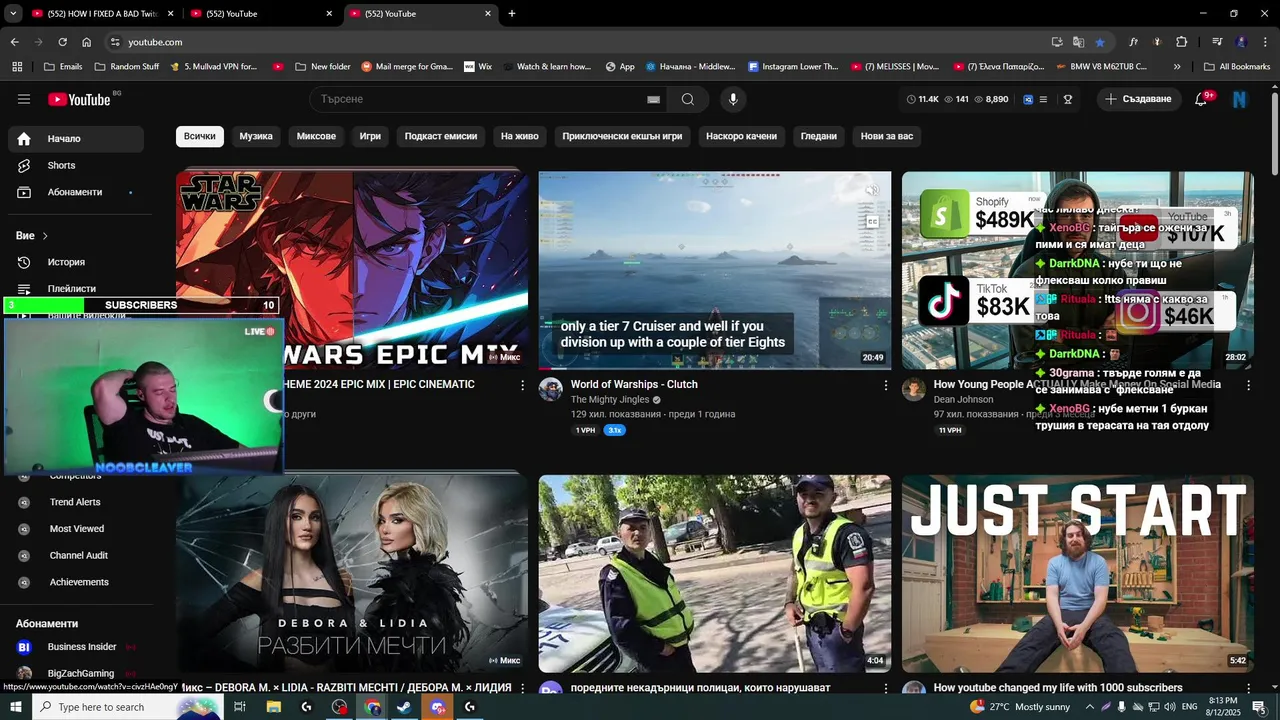The width and height of the screenshot is (1280, 720).
Task: Open 'История' in sidebar
Action: 76,262
